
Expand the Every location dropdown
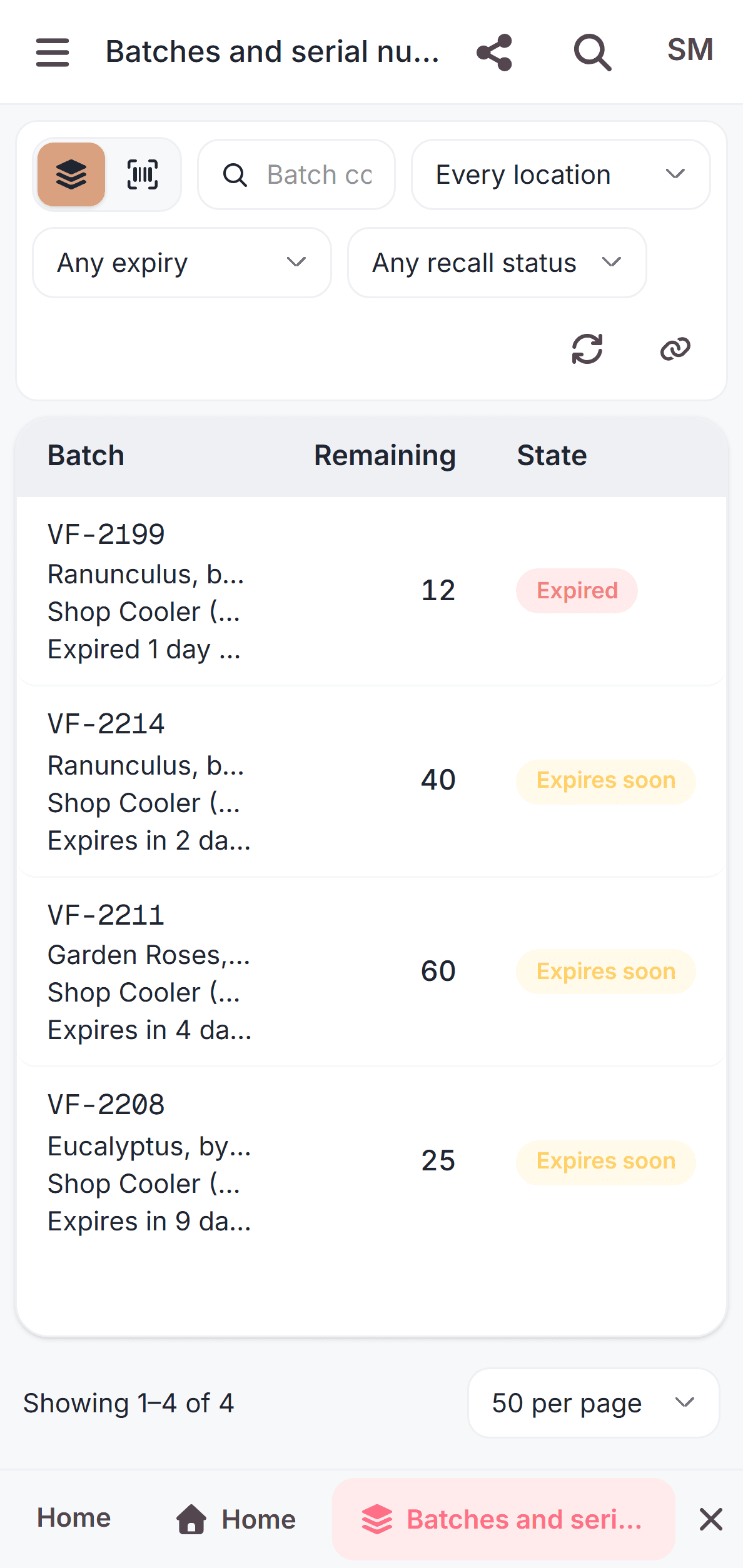point(561,174)
